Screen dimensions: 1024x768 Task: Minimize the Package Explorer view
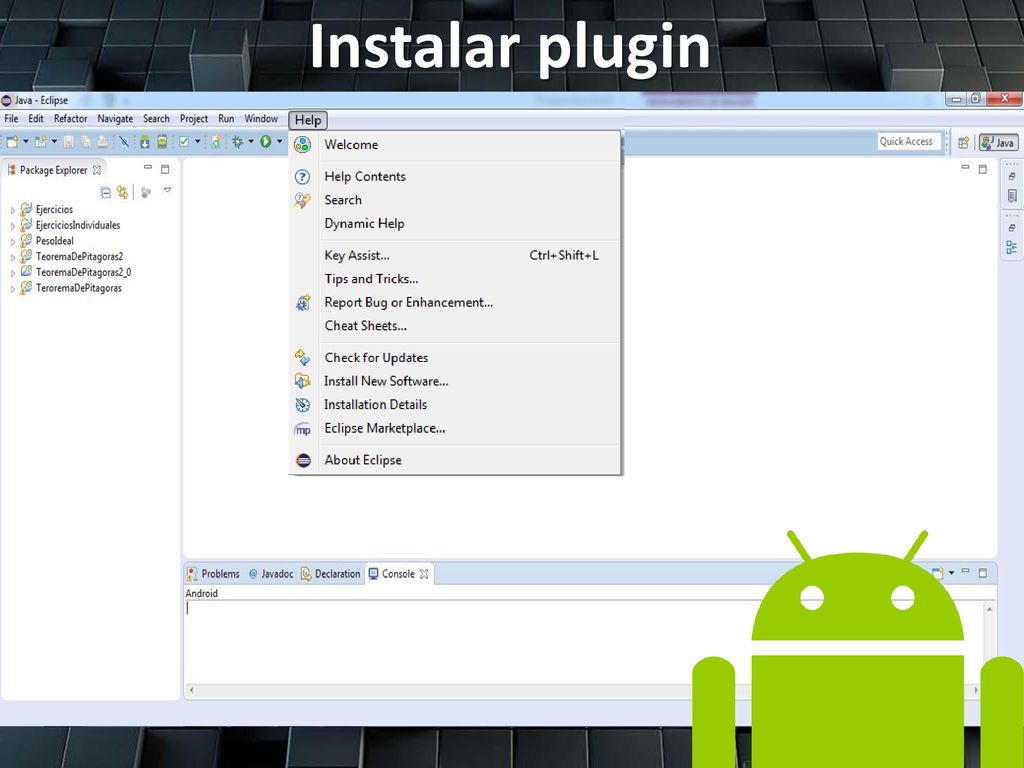(148, 168)
